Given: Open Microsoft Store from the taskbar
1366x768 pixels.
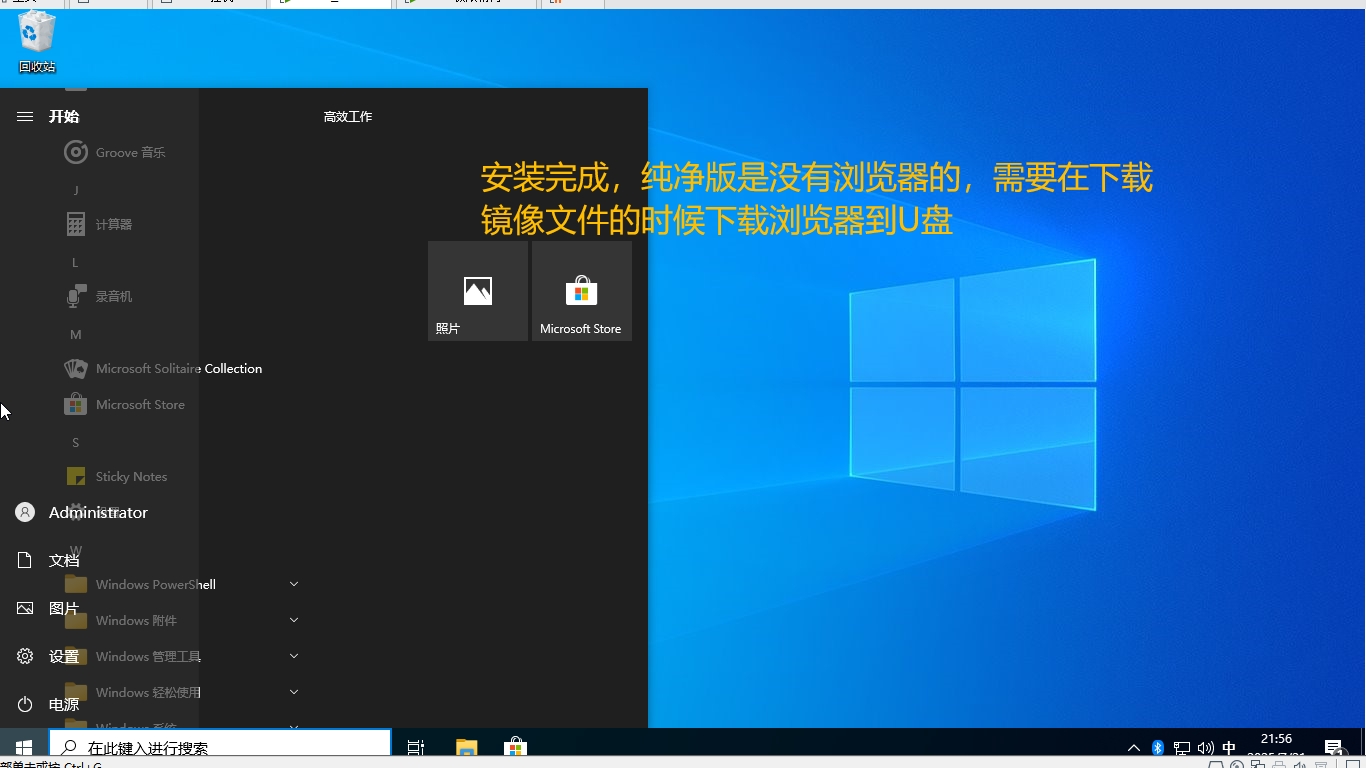Looking at the screenshot, I should pos(515,747).
